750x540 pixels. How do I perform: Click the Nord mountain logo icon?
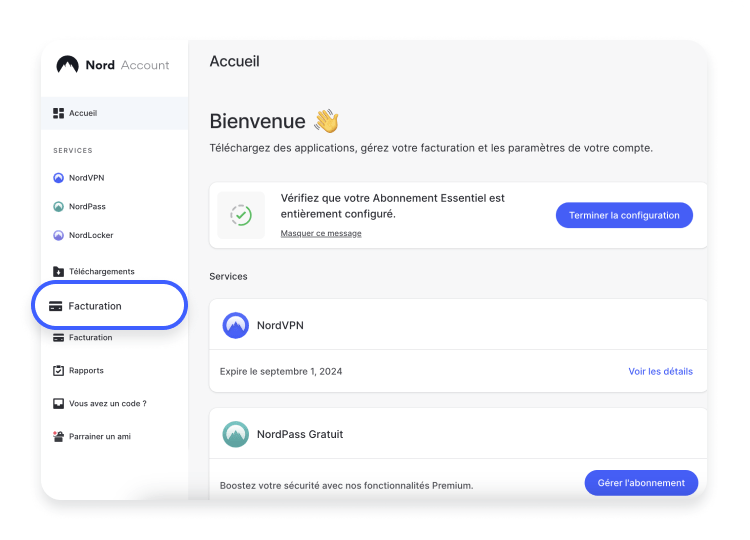(67, 65)
